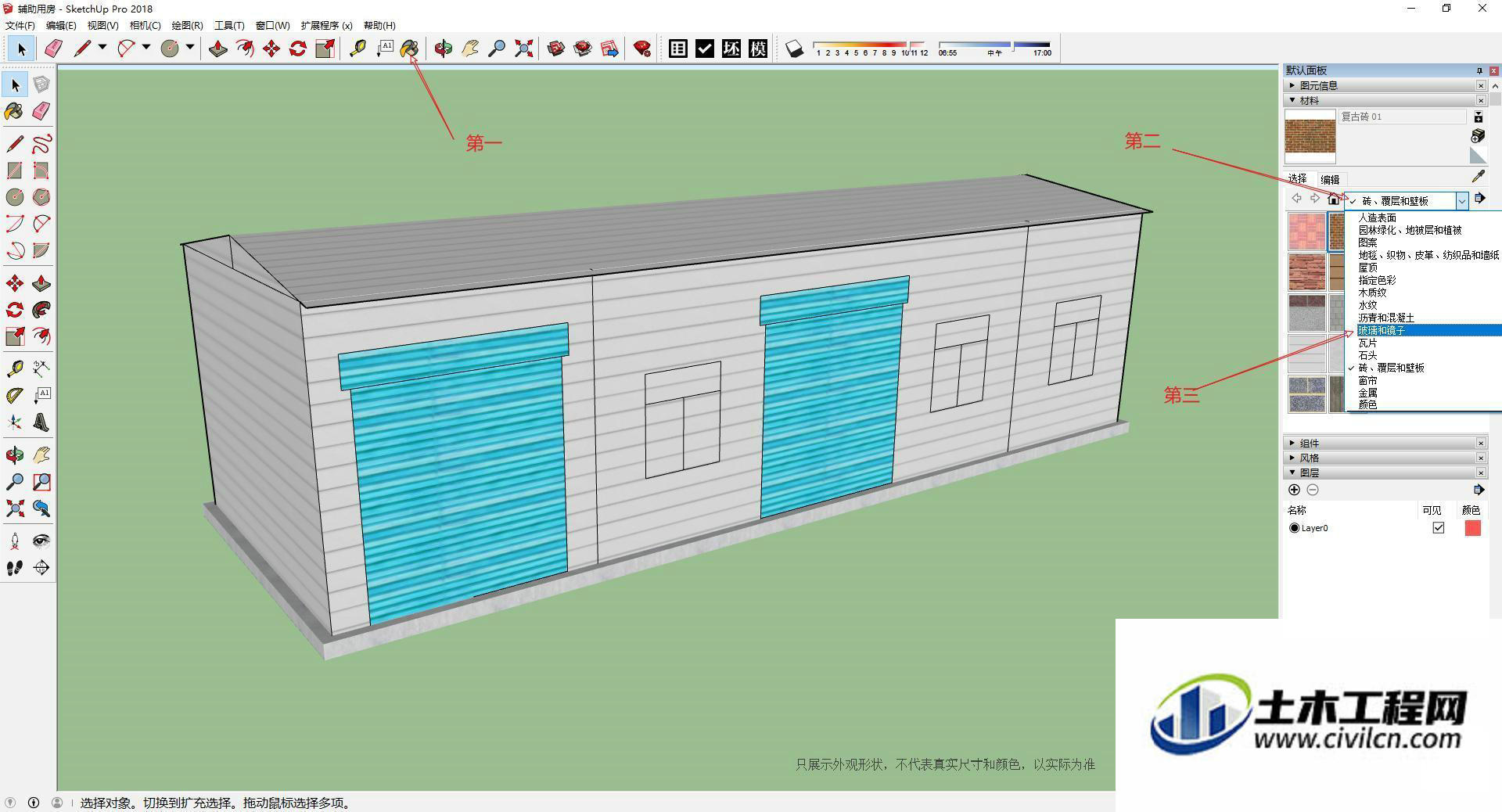Open the 文件(F) menu
This screenshot has width=1502, height=812.
tap(20, 26)
